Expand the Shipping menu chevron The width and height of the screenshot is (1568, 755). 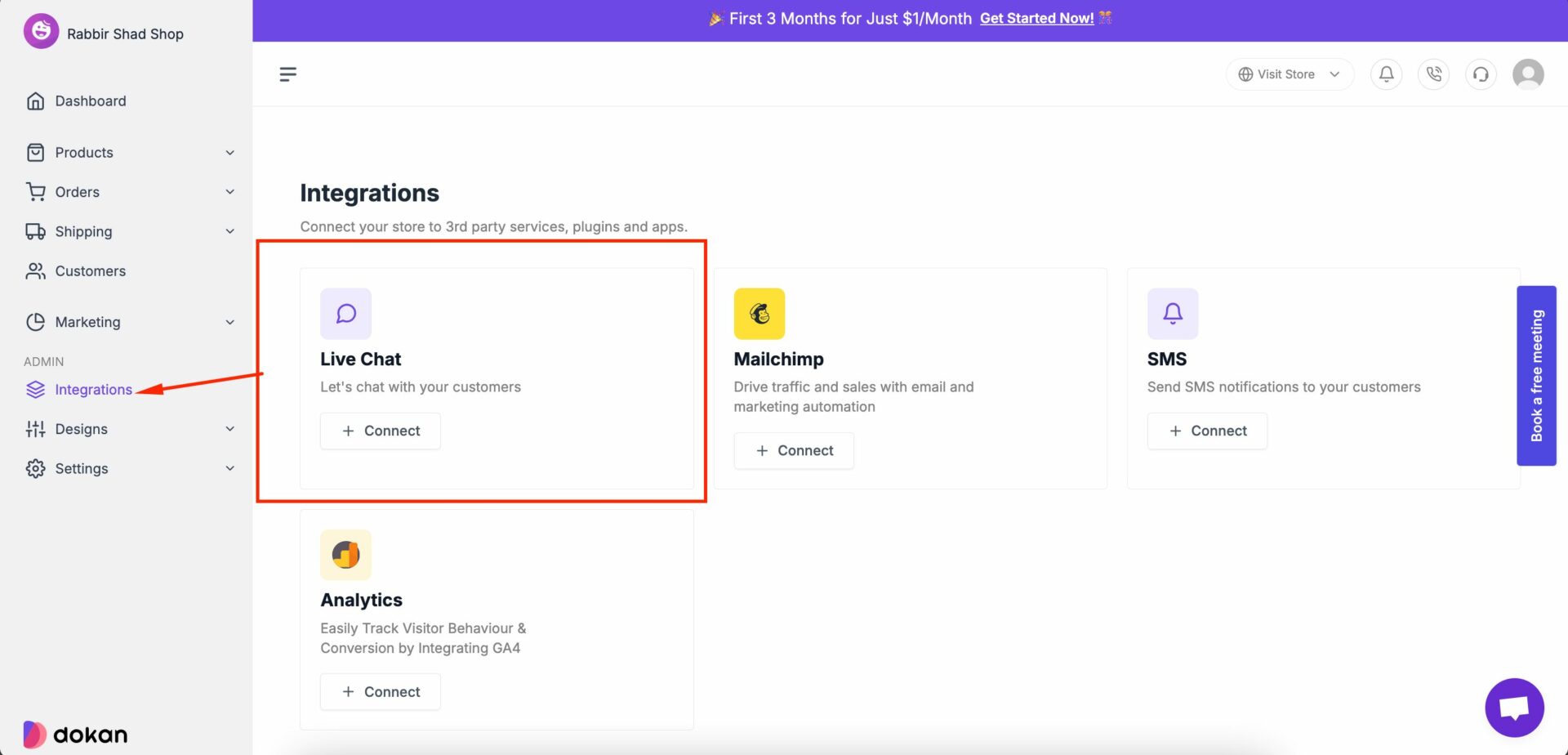pyautogui.click(x=230, y=231)
